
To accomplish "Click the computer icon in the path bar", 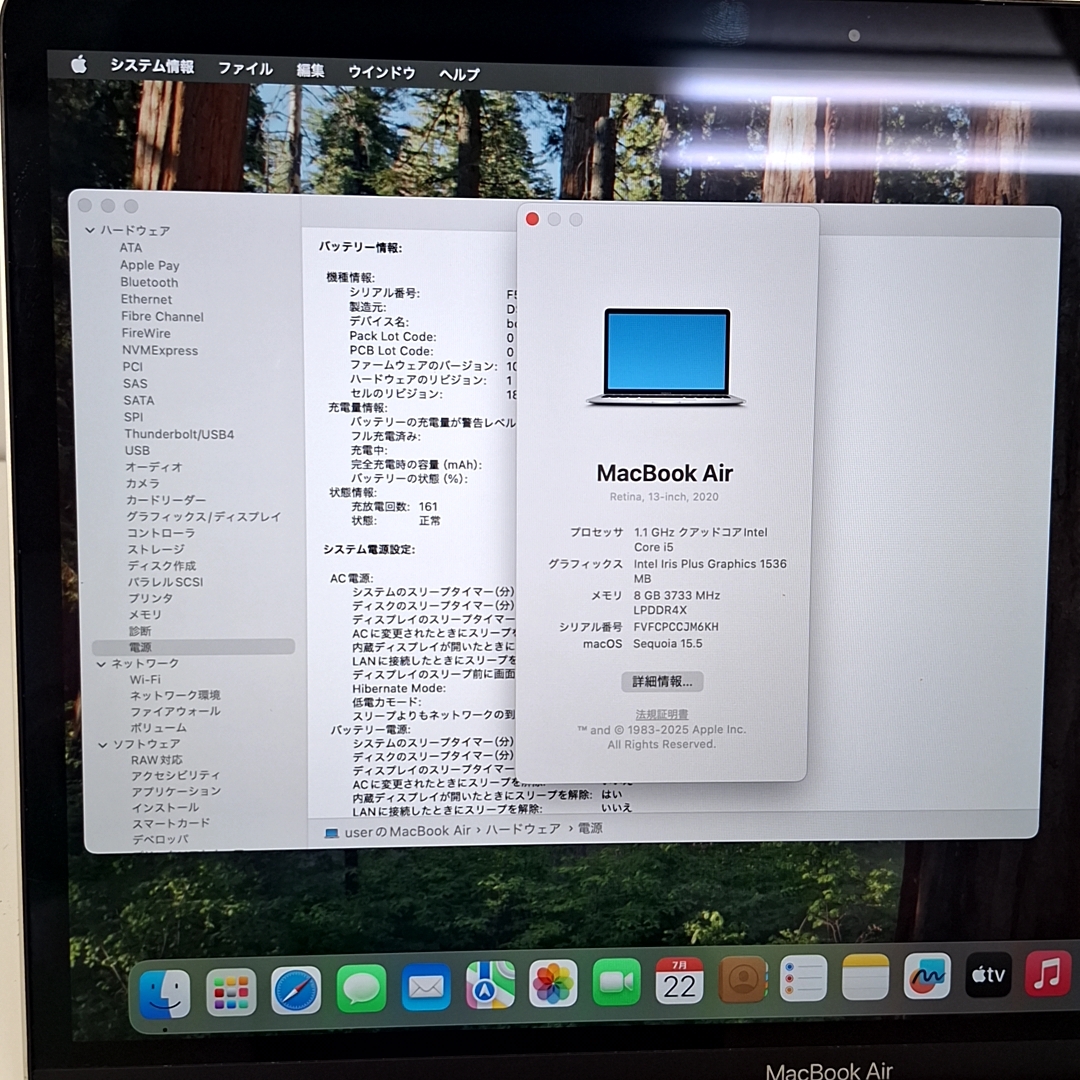I will point(331,833).
